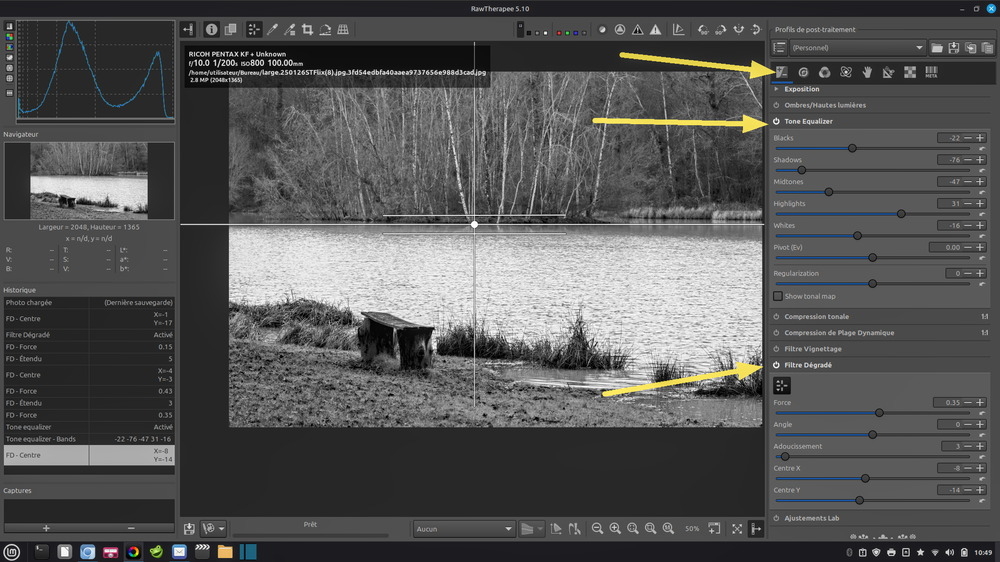This screenshot has width=1000, height=562.
Task: Adjust the Highlights slider handle
Action: (x=901, y=214)
